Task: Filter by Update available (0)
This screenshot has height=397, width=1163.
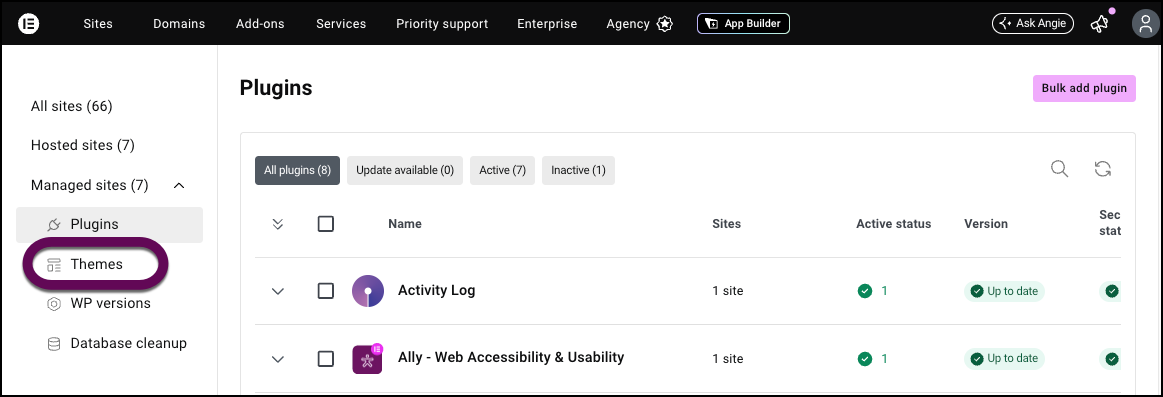Action: click(x=405, y=170)
